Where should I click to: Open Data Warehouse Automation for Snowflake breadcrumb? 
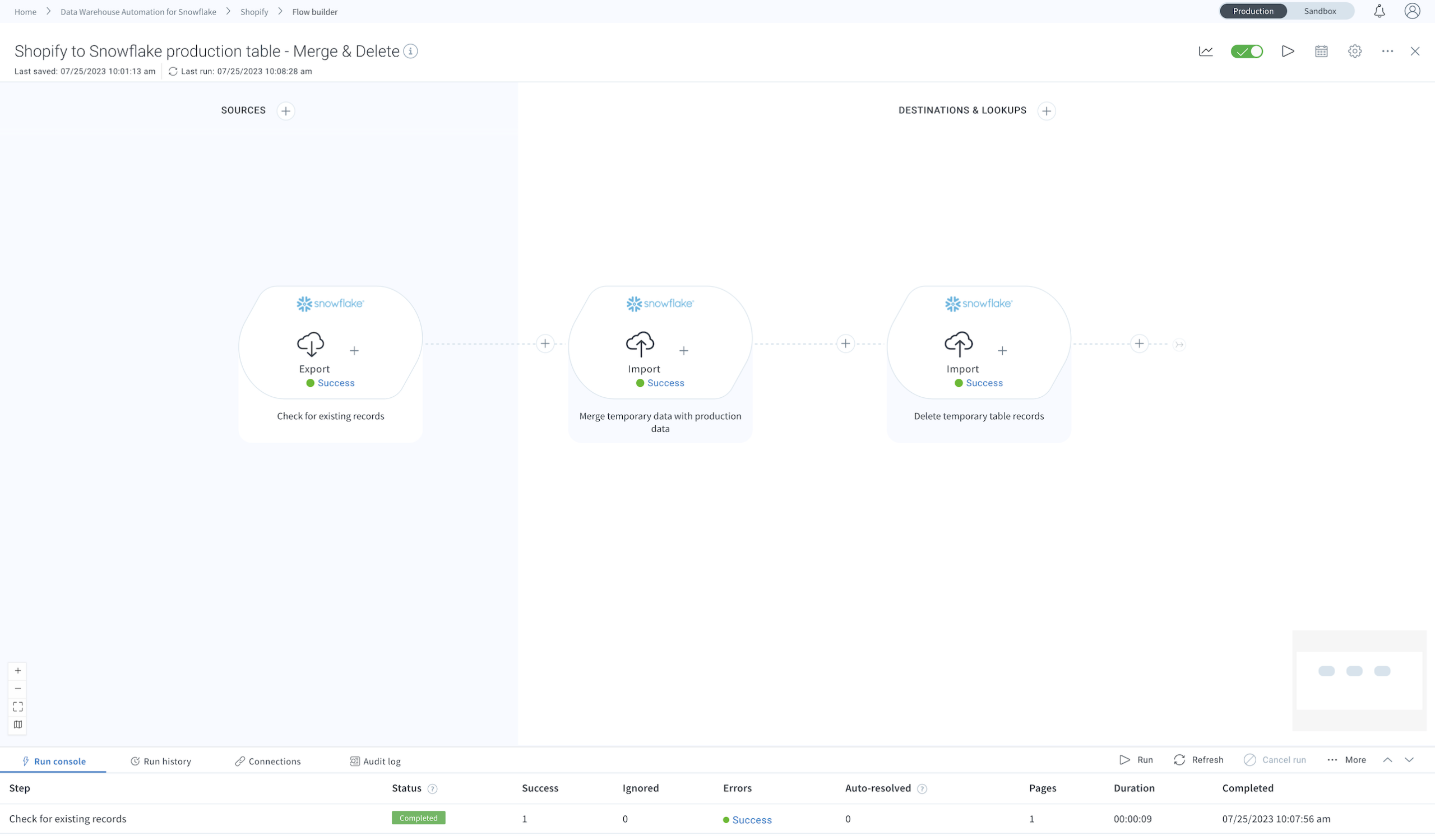(138, 12)
